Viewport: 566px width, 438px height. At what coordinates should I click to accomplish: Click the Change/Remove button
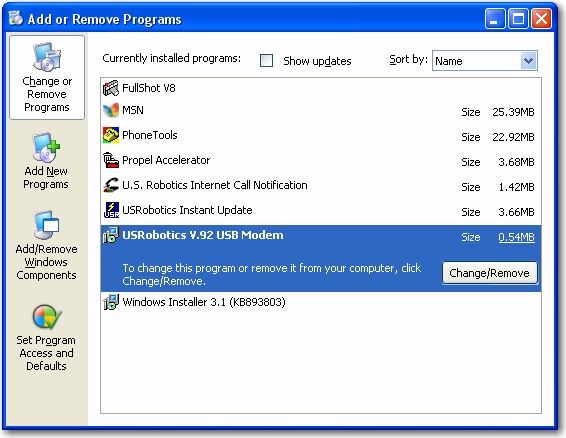(489, 273)
